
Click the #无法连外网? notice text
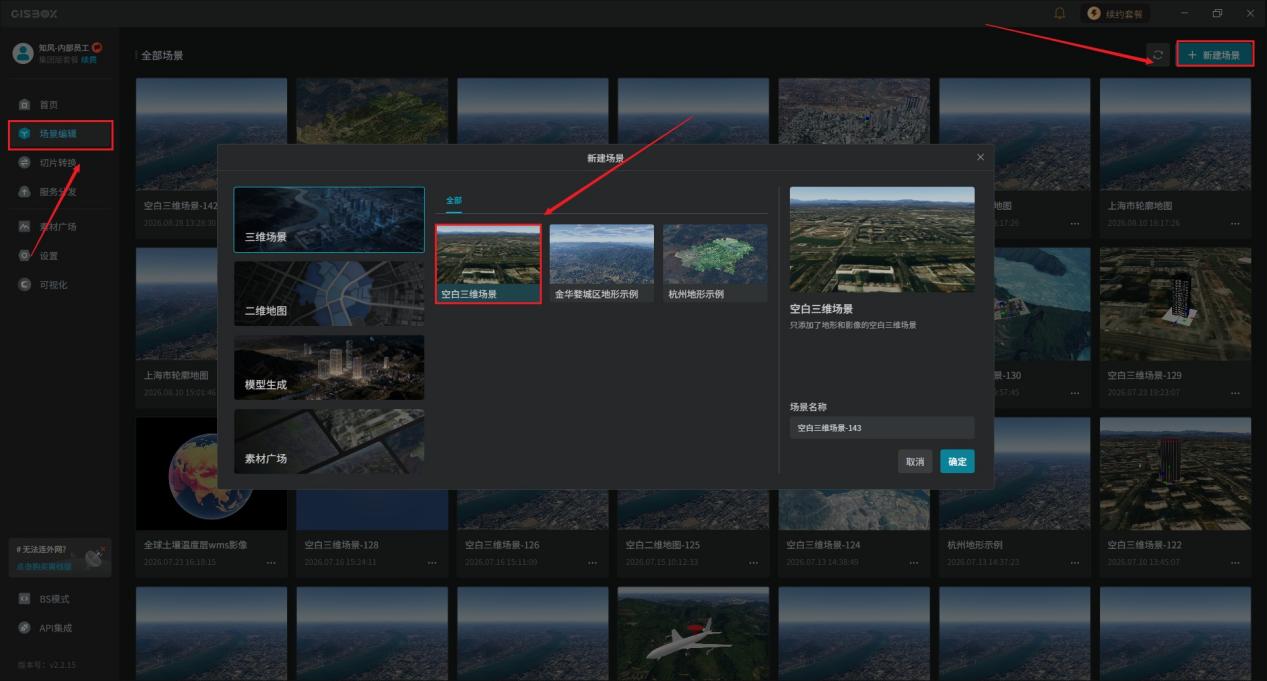coord(40,550)
